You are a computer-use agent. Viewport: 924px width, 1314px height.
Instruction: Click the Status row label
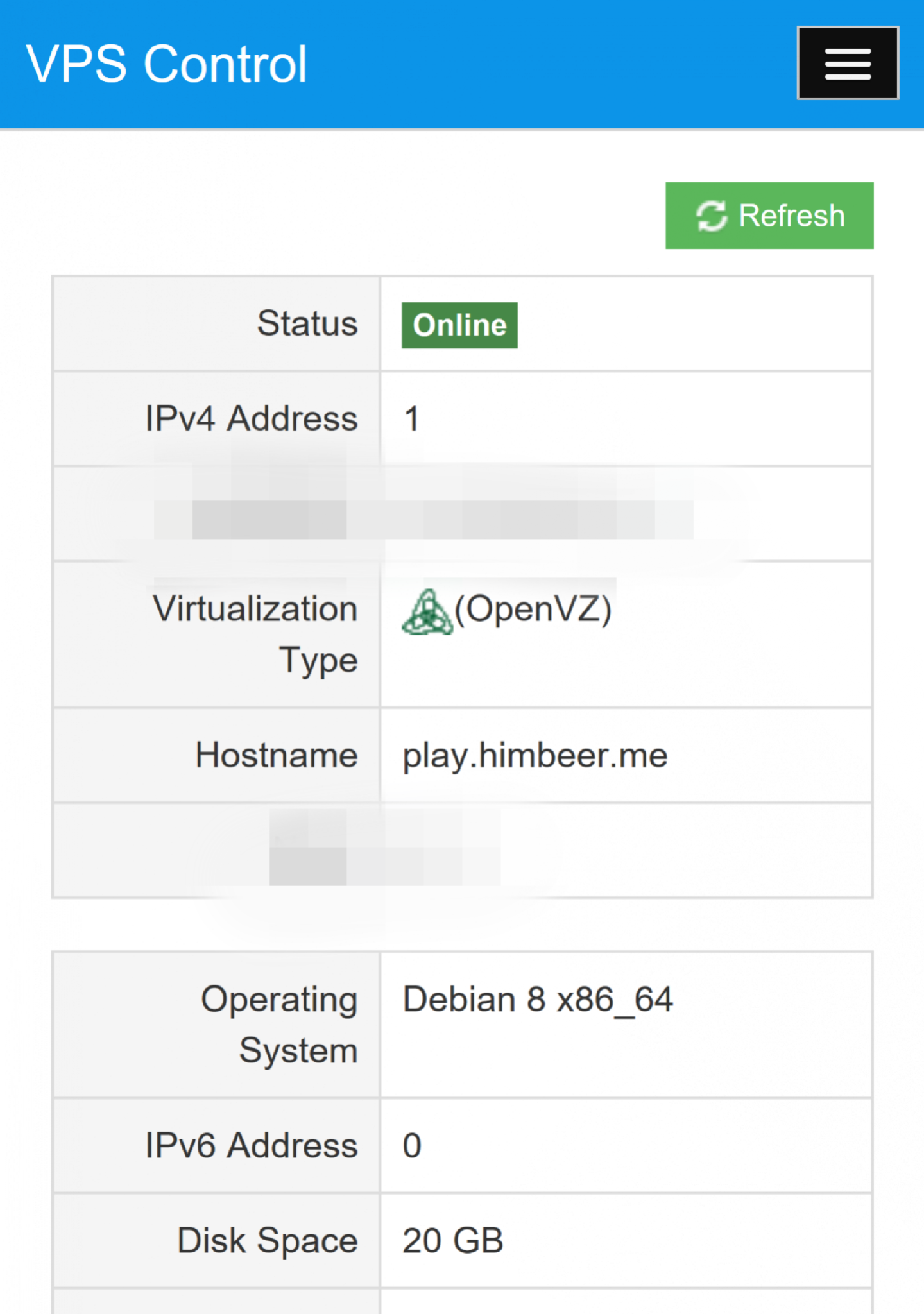(x=307, y=323)
